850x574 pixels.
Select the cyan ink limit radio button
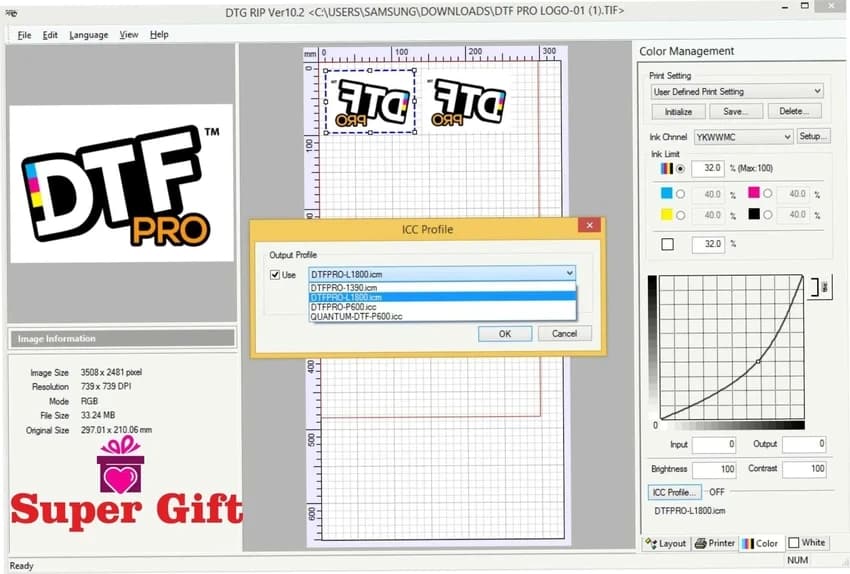(680, 194)
